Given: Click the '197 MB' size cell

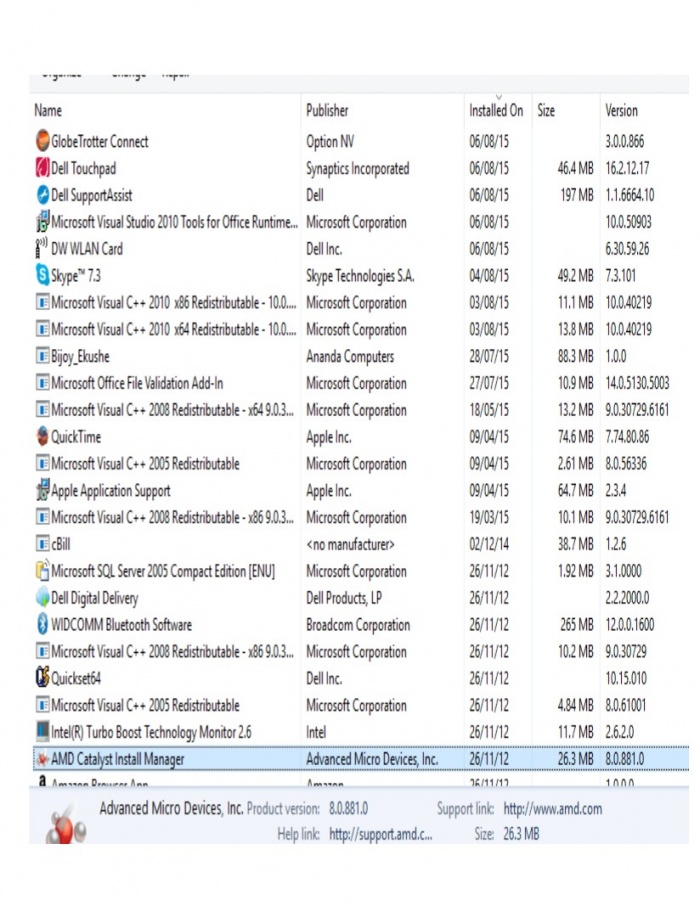Looking at the screenshot, I should pos(577,195).
